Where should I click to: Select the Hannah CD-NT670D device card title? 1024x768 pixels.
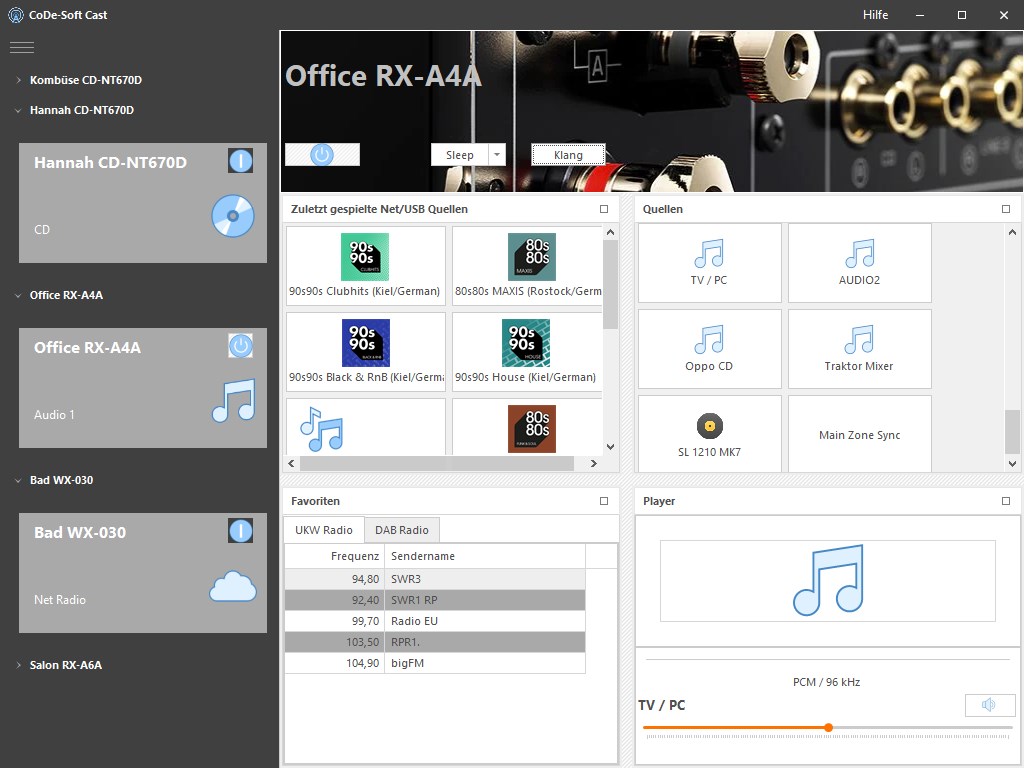pos(110,163)
